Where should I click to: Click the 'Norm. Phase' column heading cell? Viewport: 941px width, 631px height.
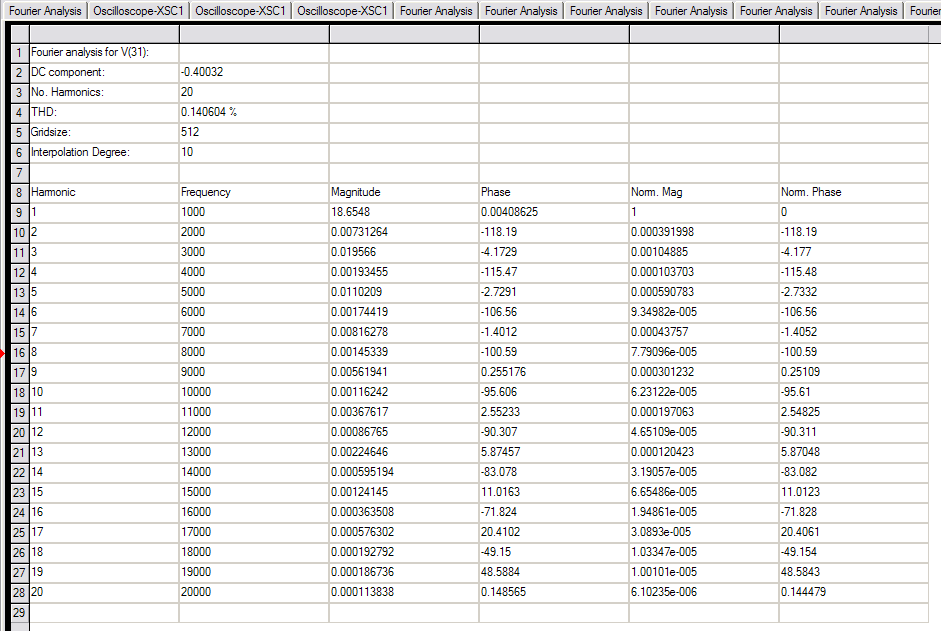pos(854,192)
